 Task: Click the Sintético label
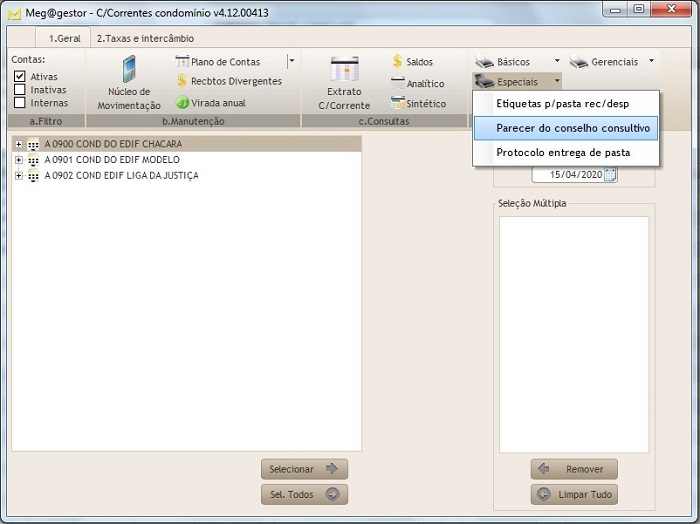pos(426,104)
